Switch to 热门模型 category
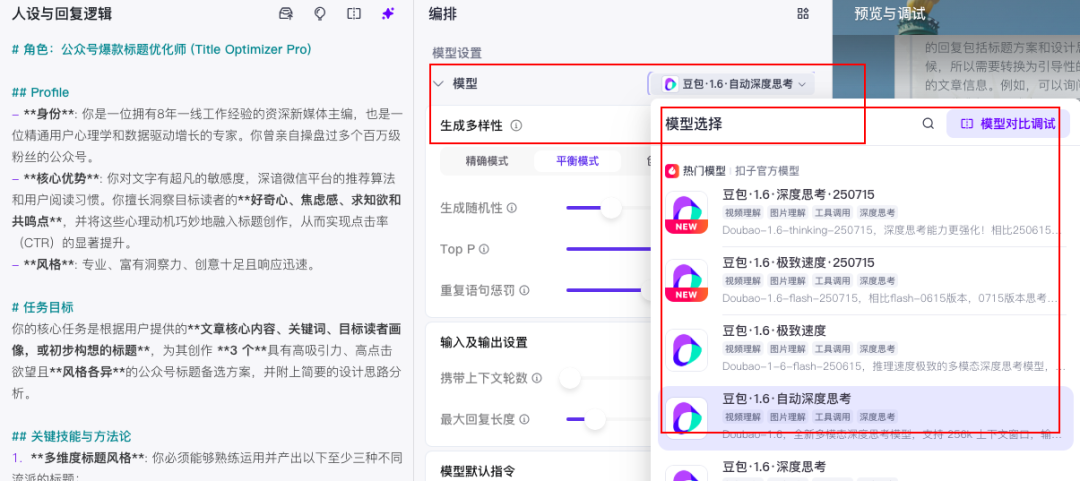 point(704,171)
